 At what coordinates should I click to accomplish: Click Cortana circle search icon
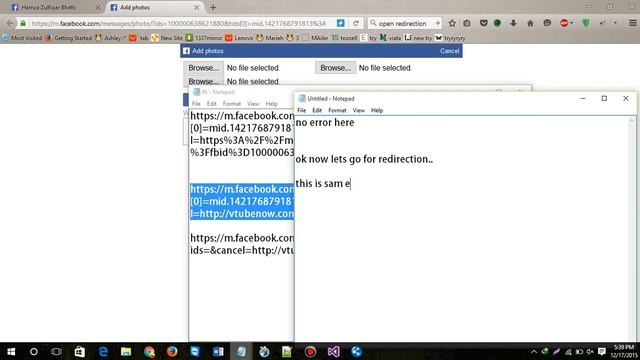click(34, 351)
